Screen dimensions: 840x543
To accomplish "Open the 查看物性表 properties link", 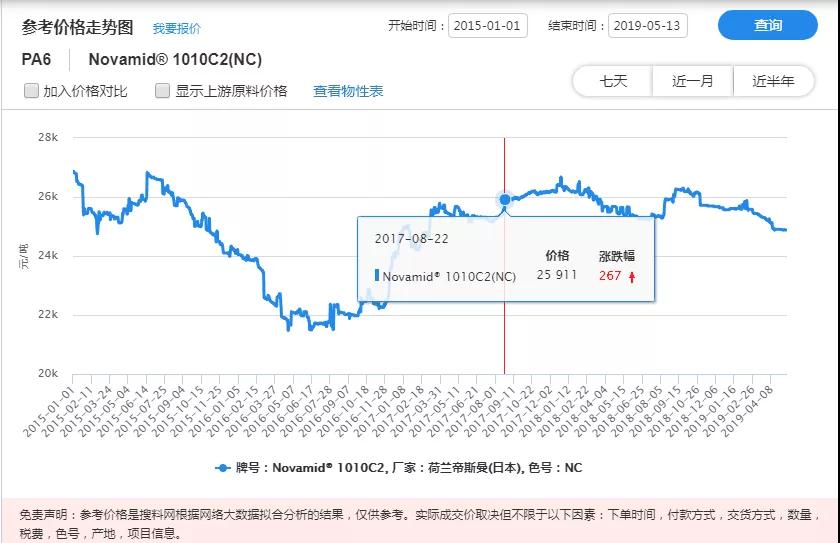I will [x=348, y=91].
